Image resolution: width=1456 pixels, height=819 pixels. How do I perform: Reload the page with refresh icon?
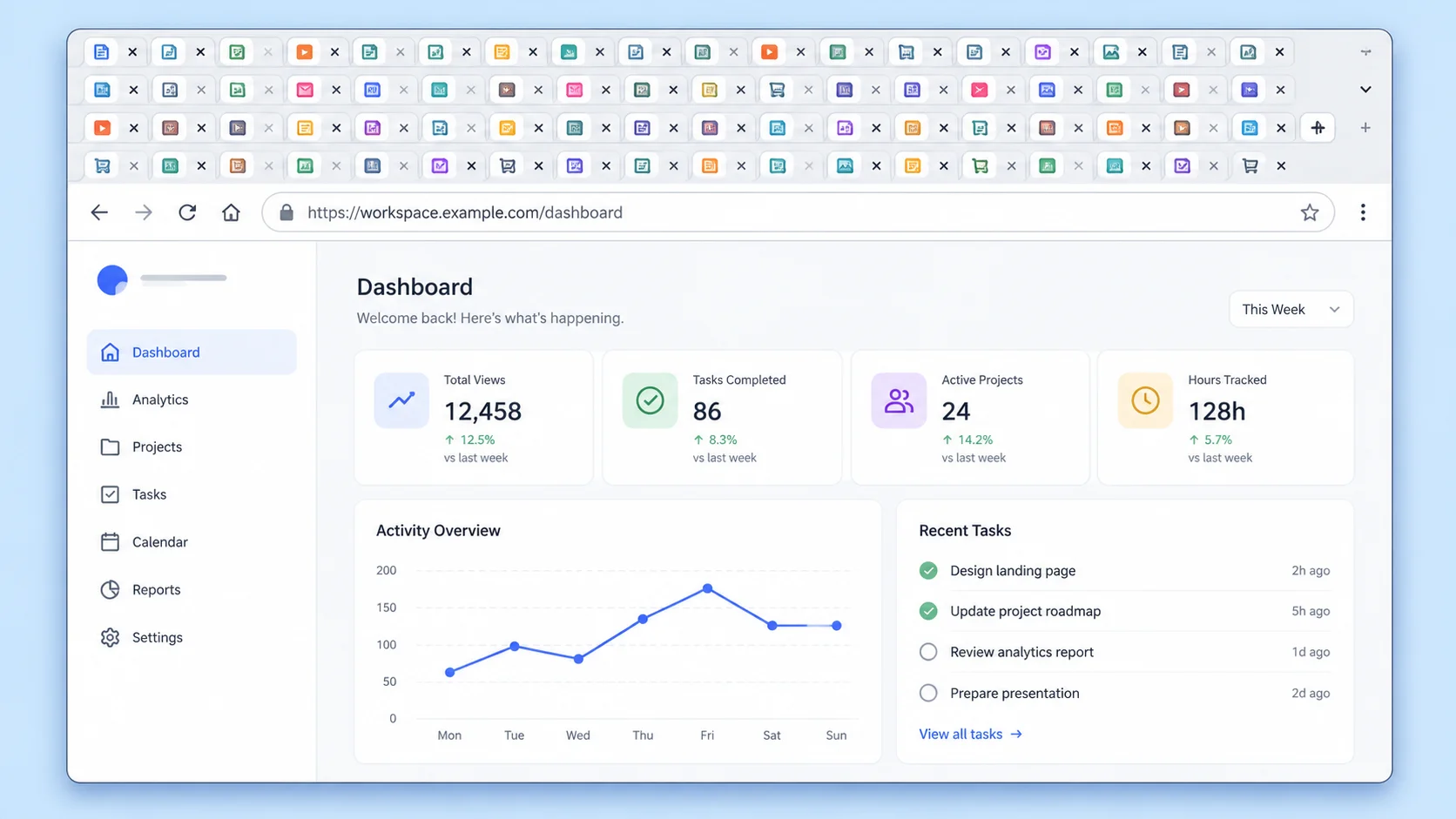(187, 212)
